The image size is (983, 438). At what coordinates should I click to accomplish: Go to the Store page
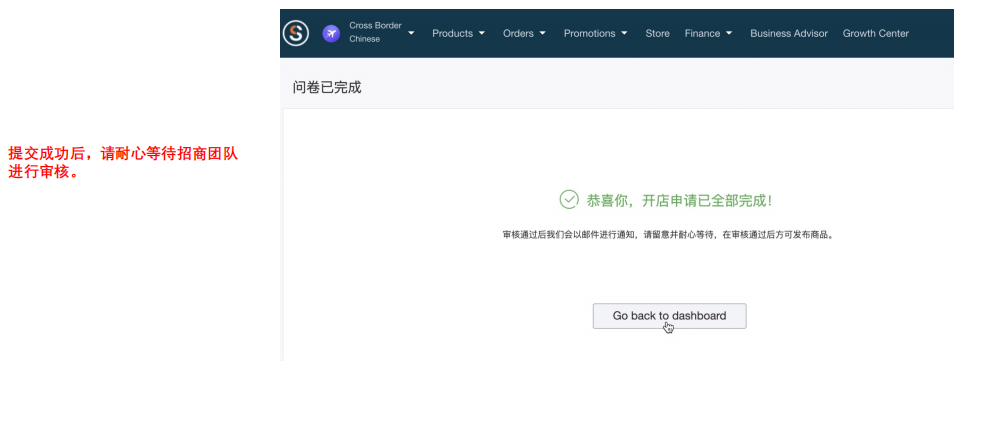click(x=657, y=33)
